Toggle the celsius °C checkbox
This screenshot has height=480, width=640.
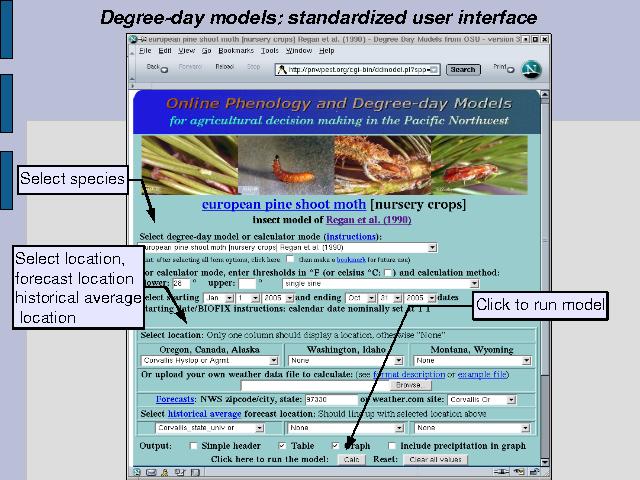388,271
